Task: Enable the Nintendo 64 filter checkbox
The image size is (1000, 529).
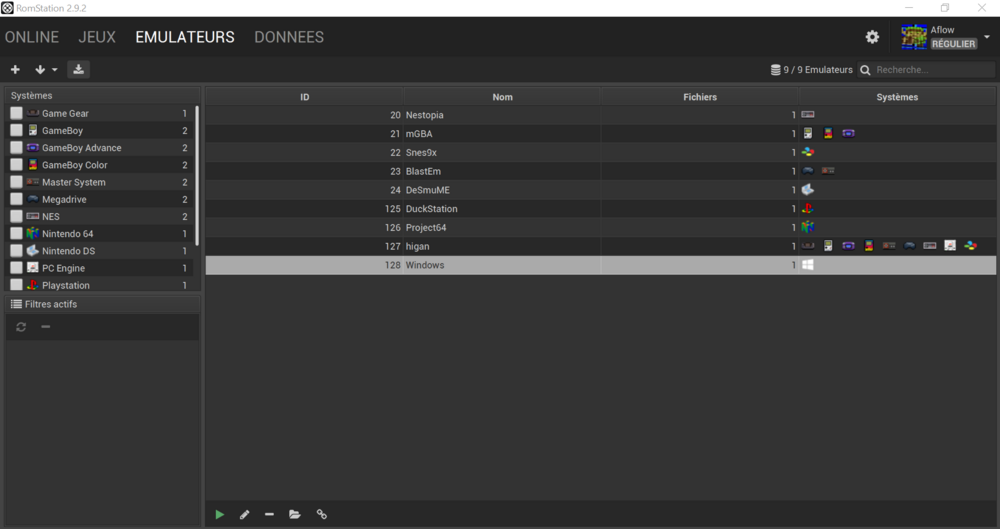Action: (16, 234)
